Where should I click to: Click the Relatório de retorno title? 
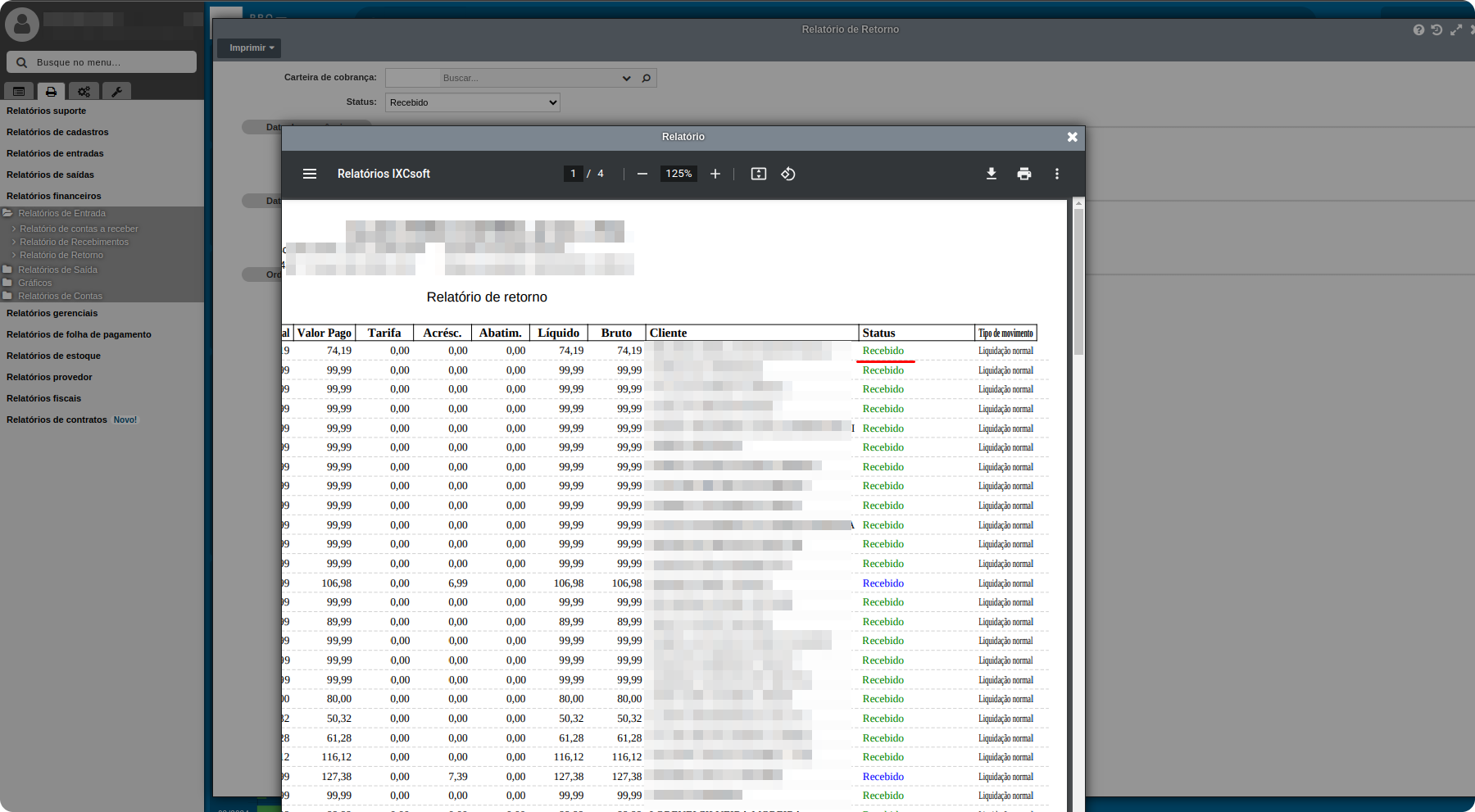(x=487, y=297)
